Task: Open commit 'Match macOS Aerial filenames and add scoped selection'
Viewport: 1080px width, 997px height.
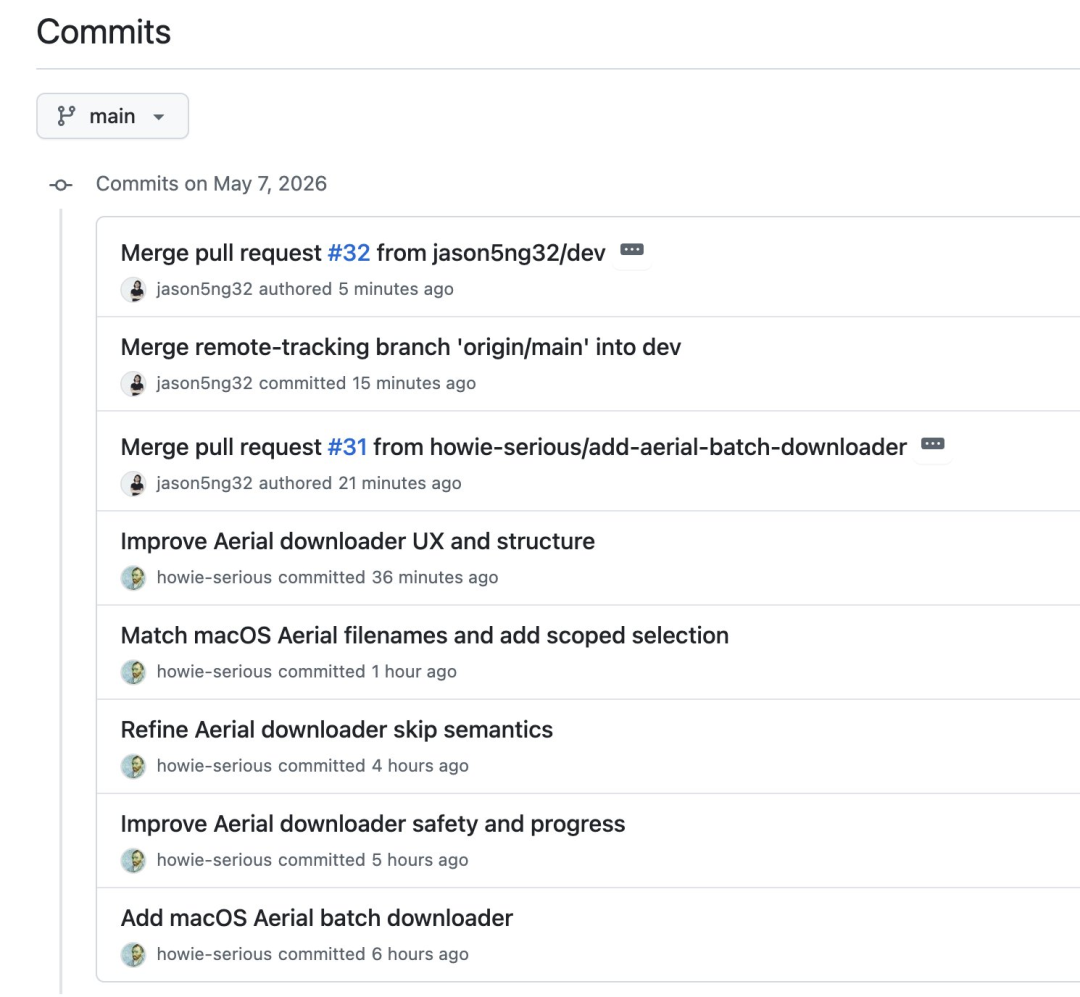Action: pos(424,635)
